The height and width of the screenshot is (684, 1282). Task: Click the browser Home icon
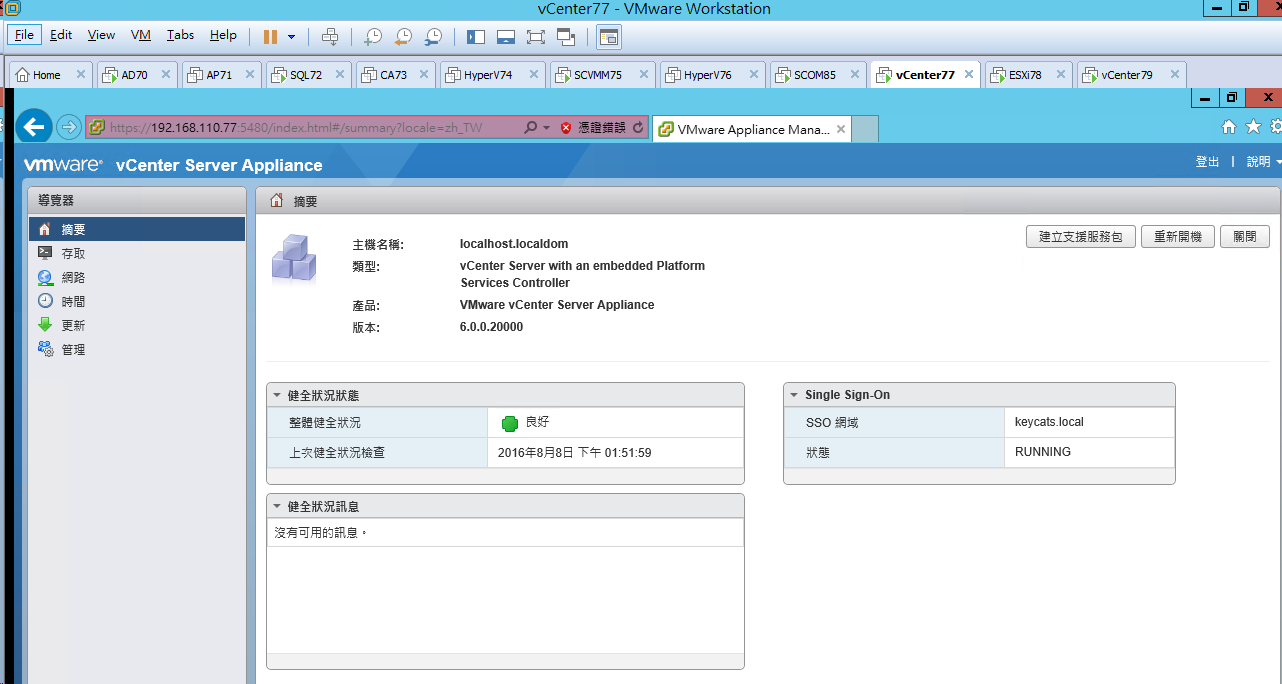point(1229,127)
